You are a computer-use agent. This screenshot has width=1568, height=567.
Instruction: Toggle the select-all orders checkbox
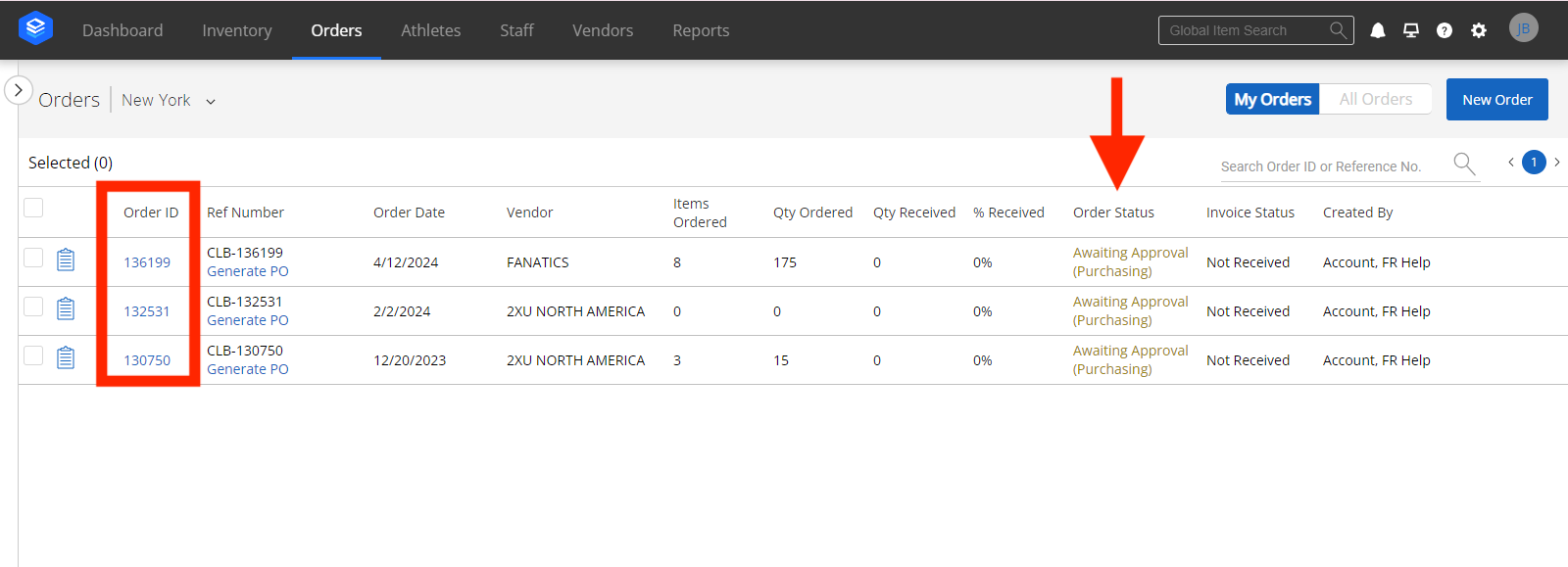tap(33, 208)
